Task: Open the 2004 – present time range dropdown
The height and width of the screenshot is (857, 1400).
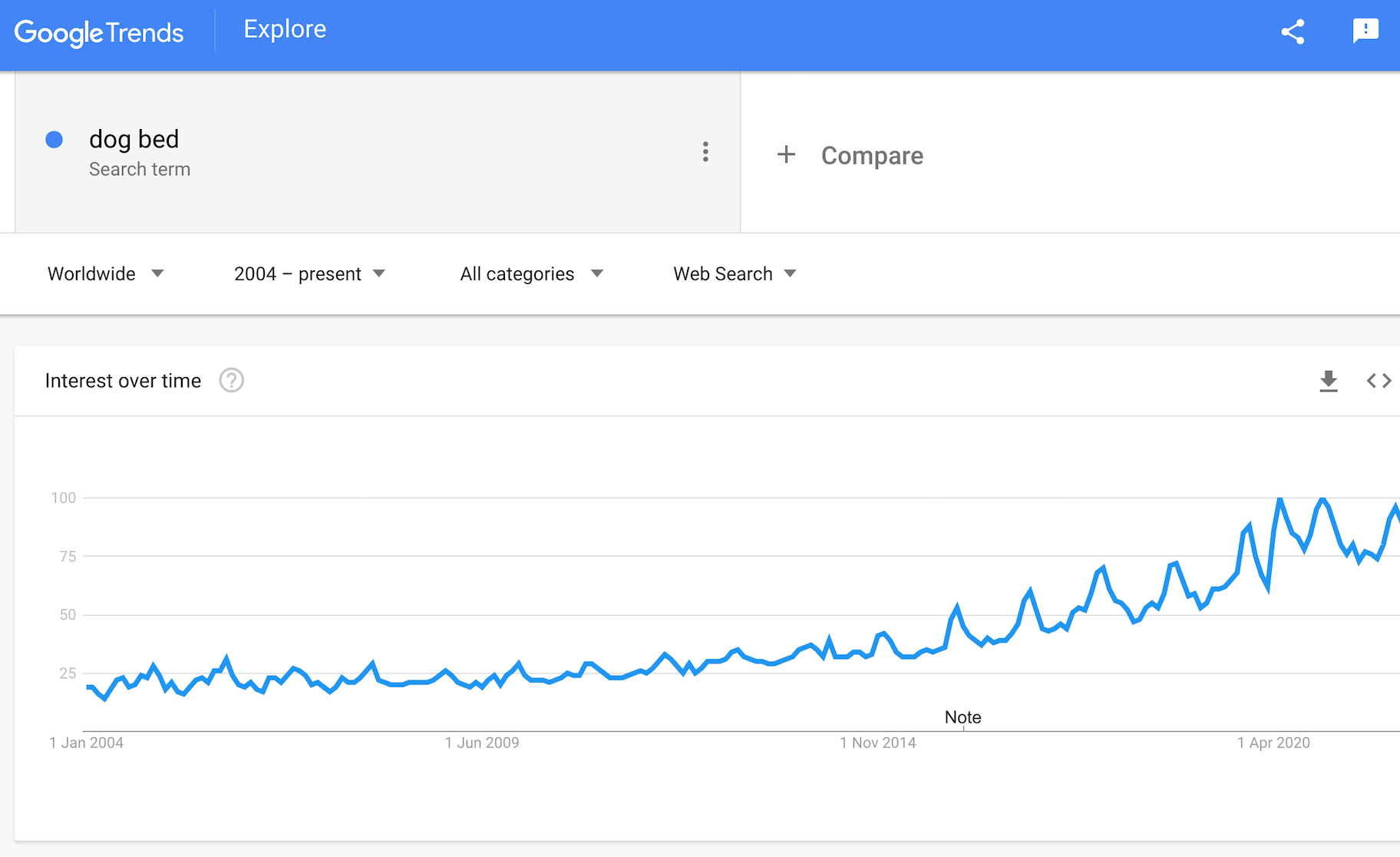Action: point(309,274)
